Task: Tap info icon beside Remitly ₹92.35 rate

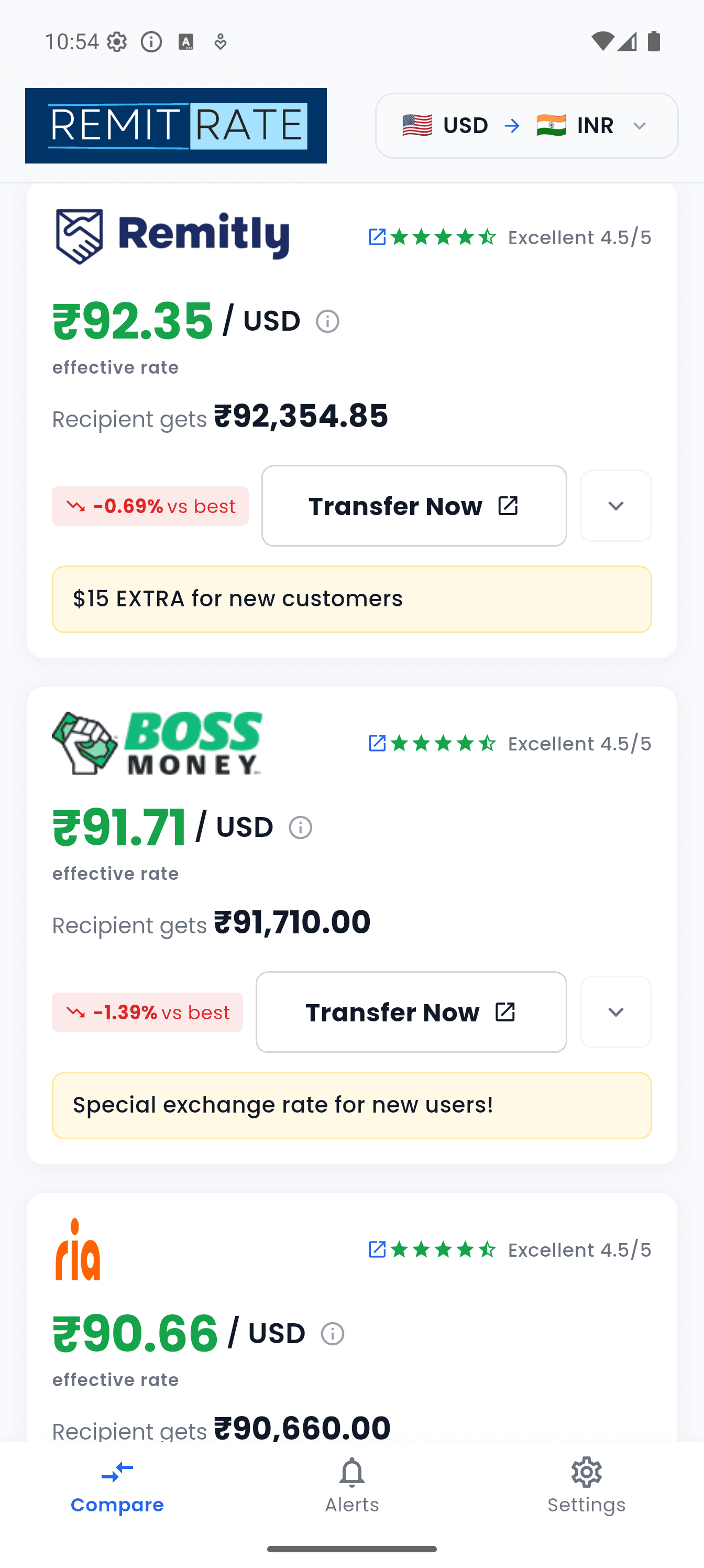Action: coord(327,321)
